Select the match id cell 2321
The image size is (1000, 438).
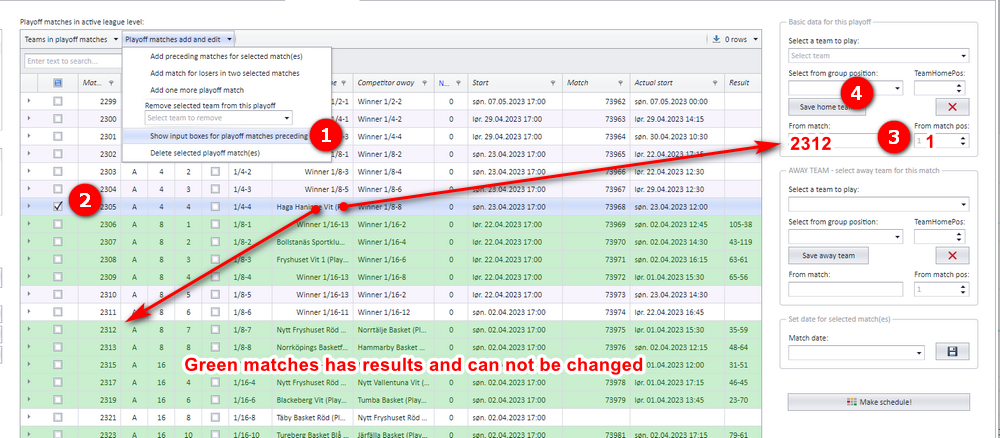coord(99,418)
